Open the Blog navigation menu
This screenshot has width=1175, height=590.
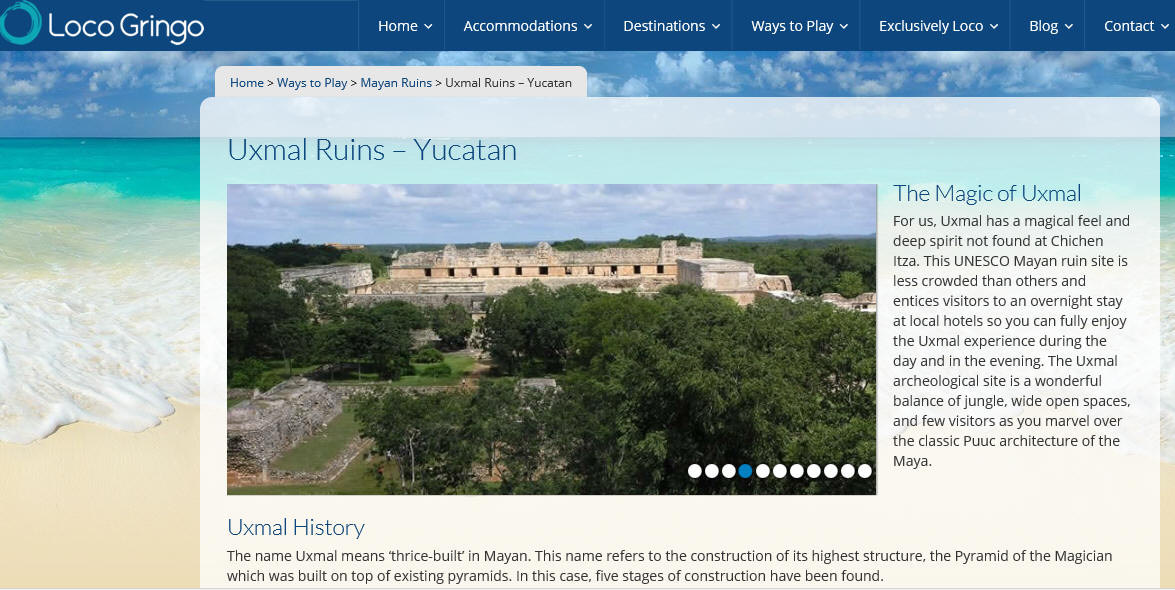1051,25
